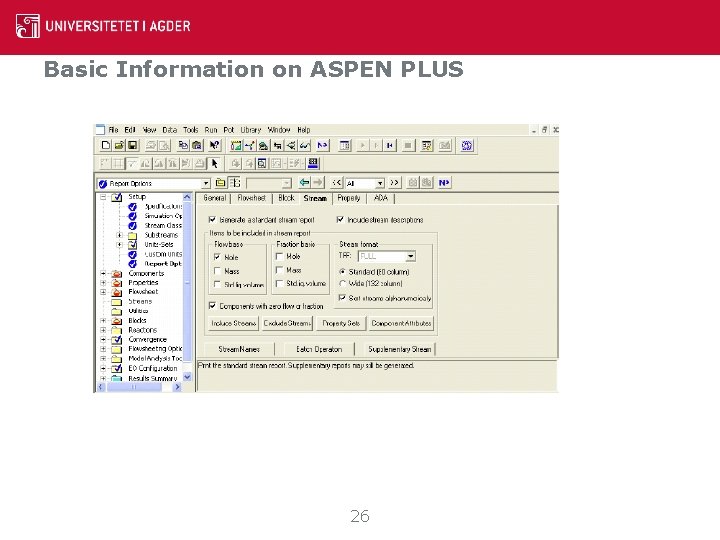Open the 'All' filter dropdown

click(380, 183)
